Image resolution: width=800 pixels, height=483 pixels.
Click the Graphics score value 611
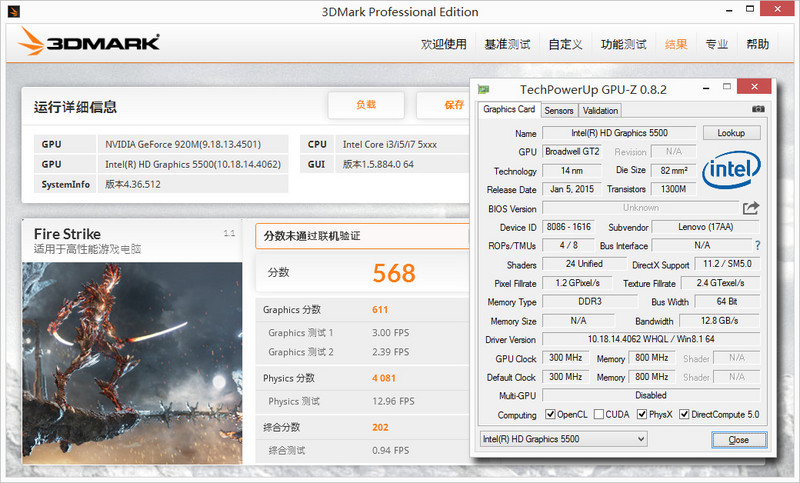(380, 310)
